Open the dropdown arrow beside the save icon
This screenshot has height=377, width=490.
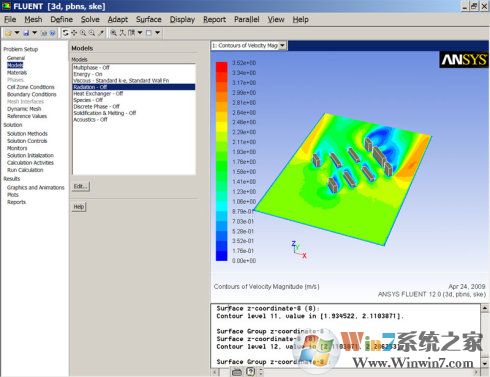pos(34,32)
